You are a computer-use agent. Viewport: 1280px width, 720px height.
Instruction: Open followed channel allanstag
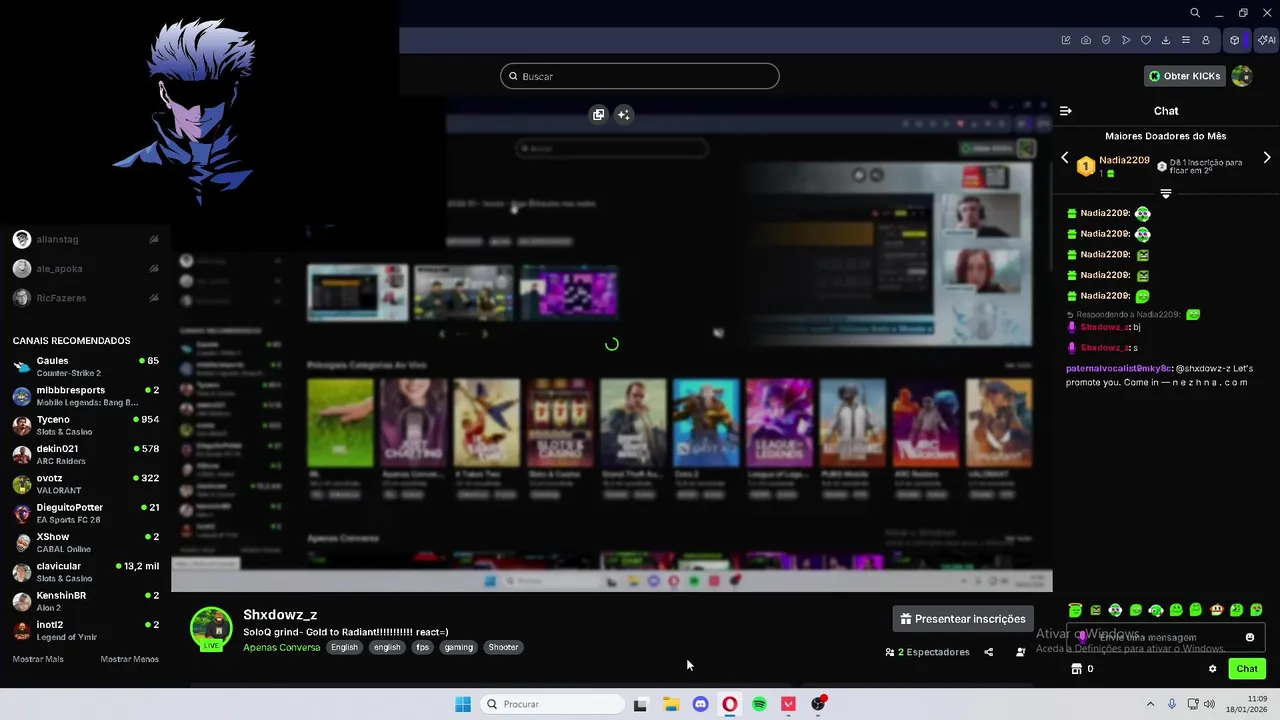(x=85, y=239)
